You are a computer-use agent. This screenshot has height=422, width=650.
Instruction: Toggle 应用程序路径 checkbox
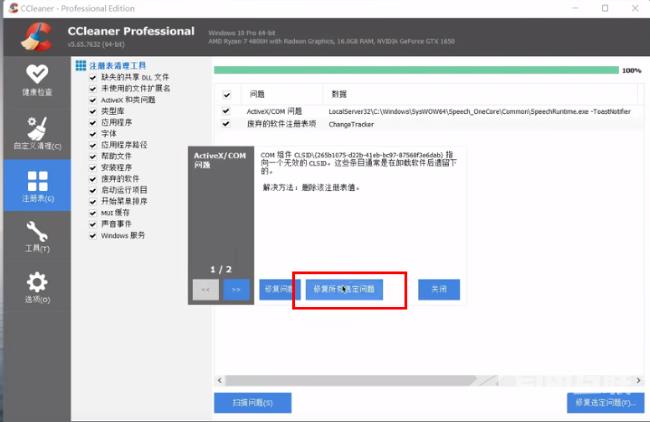pyautogui.click(x=93, y=145)
